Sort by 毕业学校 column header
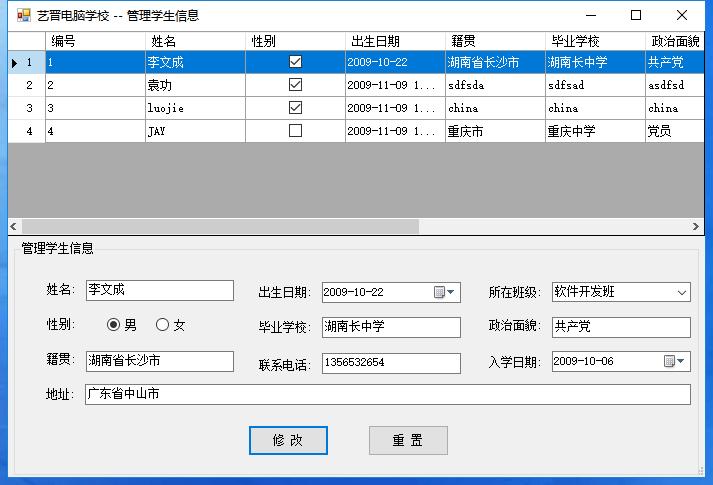This screenshot has width=713, height=485. point(596,41)
